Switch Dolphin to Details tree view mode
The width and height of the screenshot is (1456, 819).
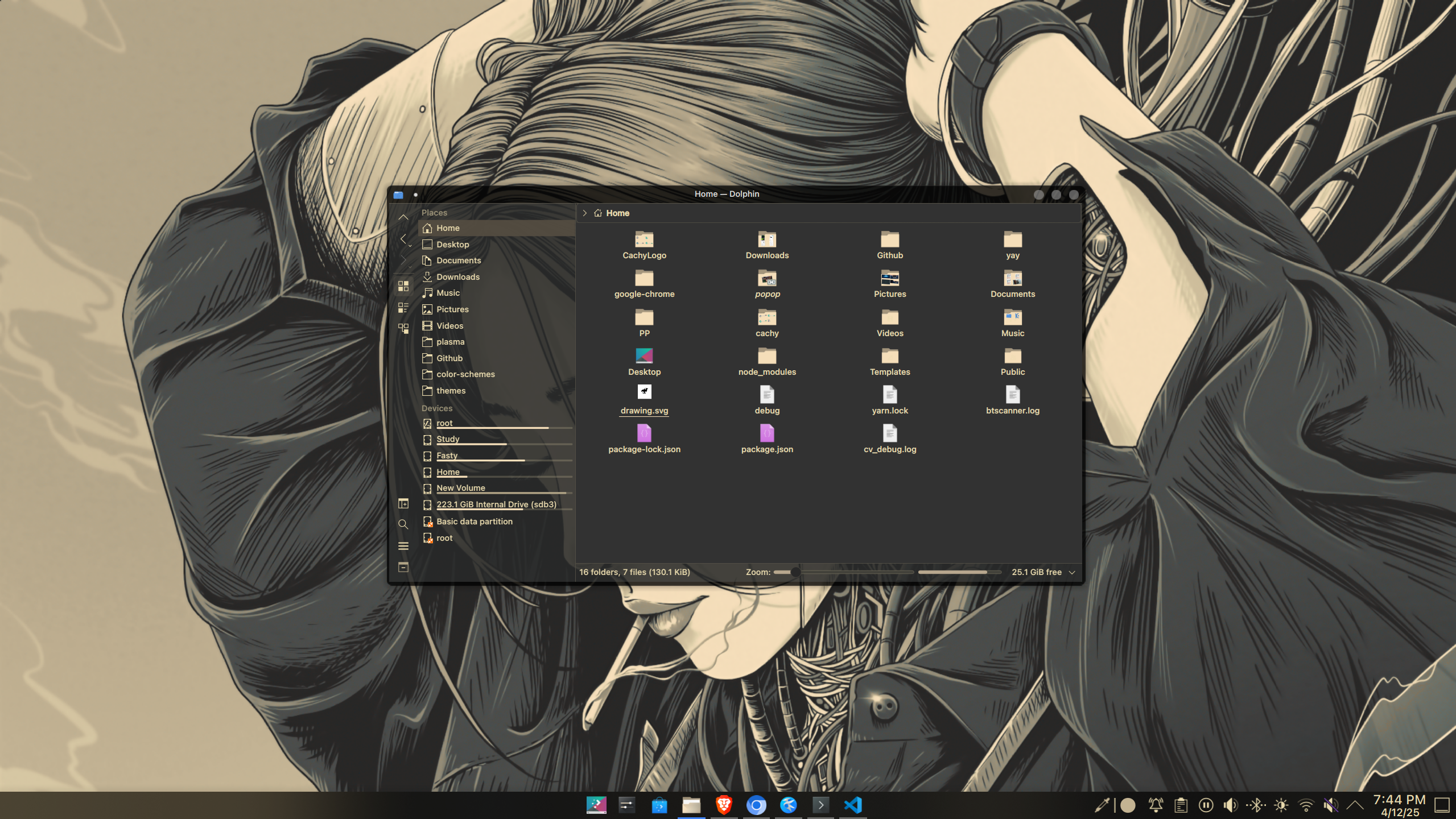(x=403, y=329)
